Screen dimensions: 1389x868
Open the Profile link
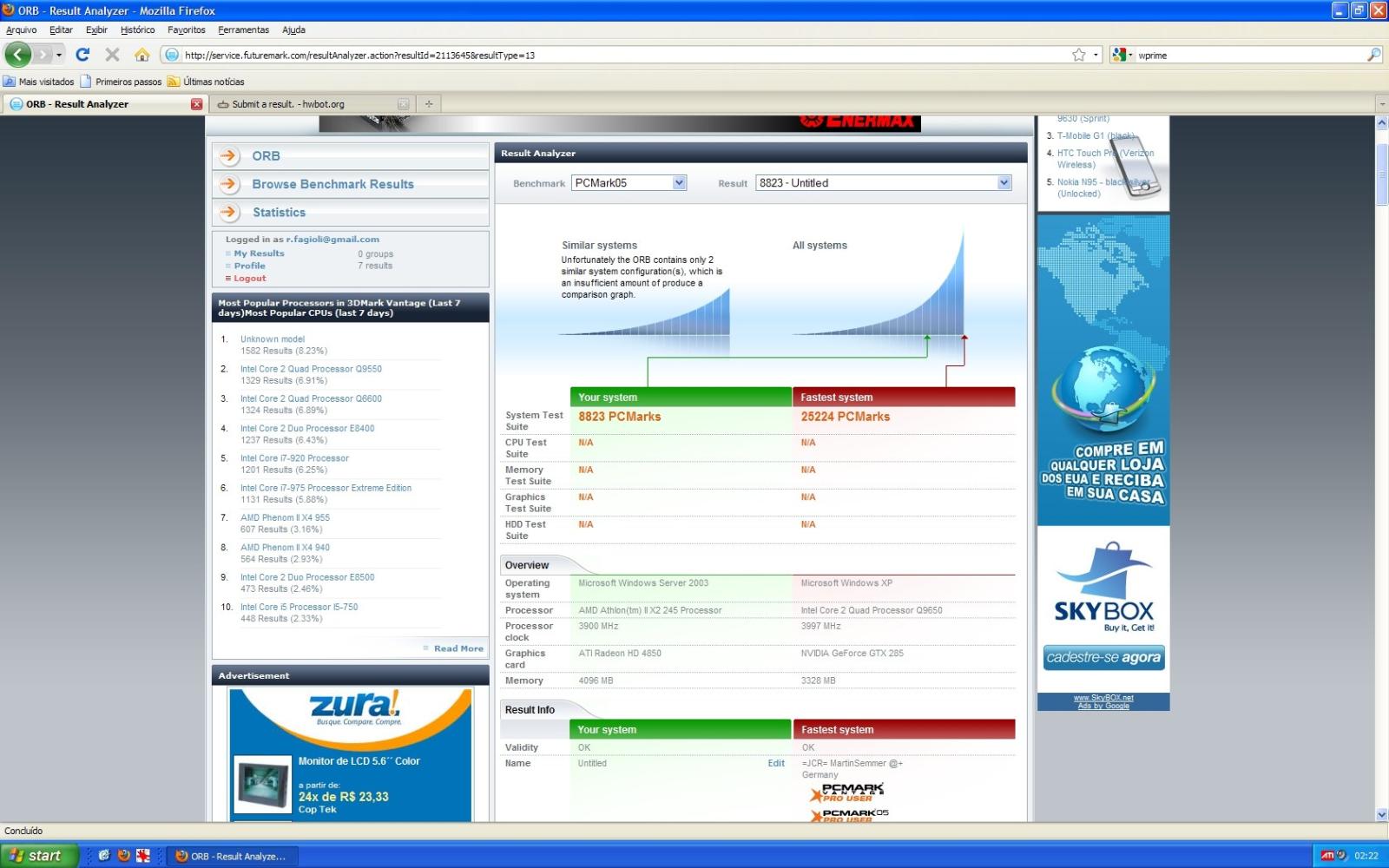(x=249, y=266)
